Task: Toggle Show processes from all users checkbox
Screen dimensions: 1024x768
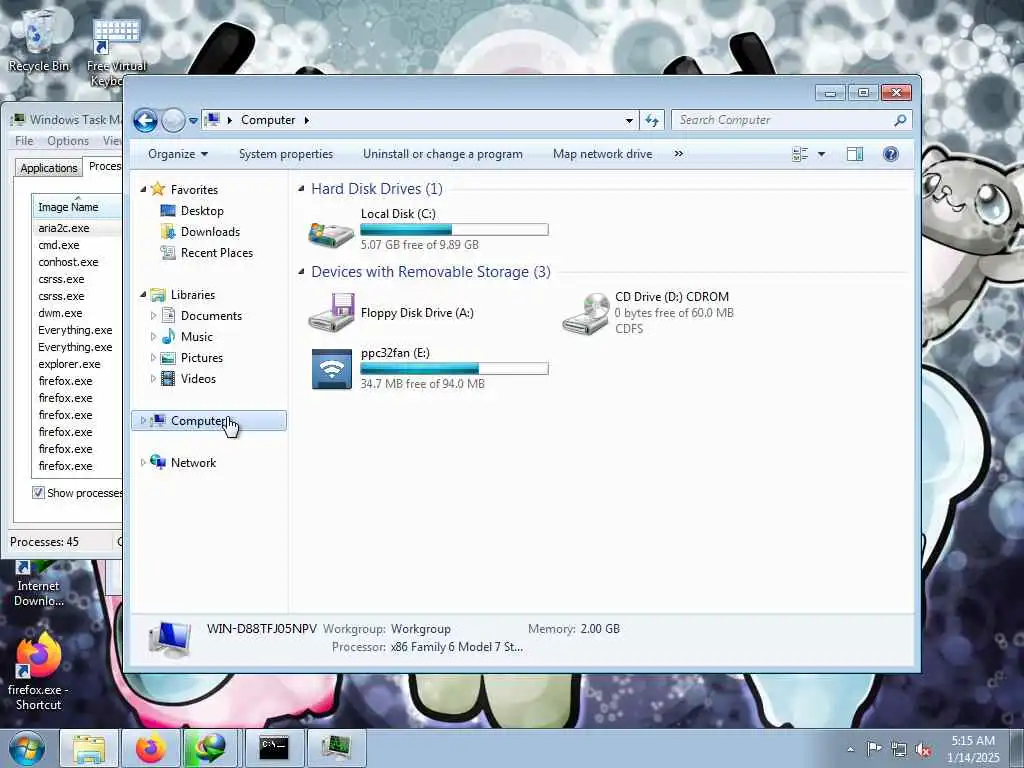Action: (39, 493)
